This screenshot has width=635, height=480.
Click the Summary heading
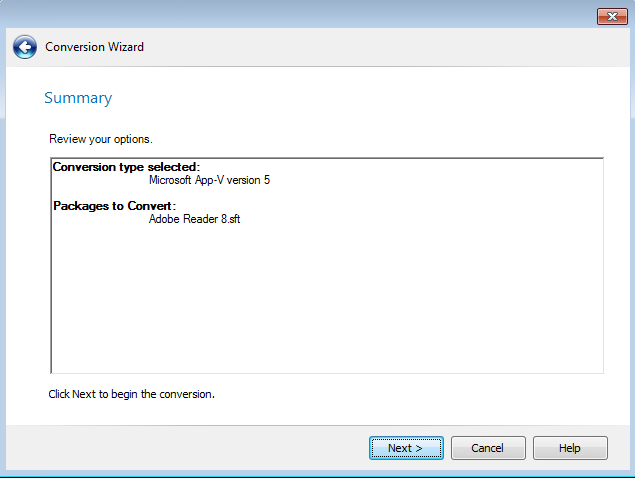point(78,98)
